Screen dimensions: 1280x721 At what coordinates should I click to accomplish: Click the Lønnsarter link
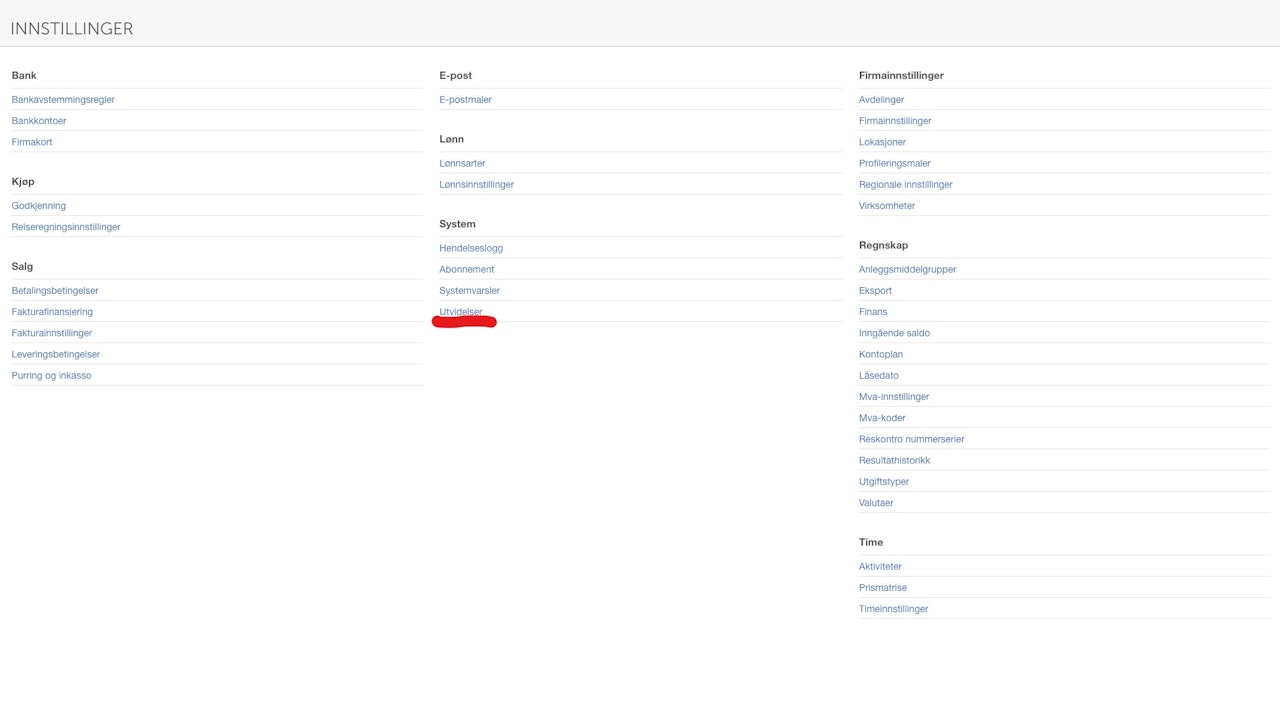click(463, 163)
